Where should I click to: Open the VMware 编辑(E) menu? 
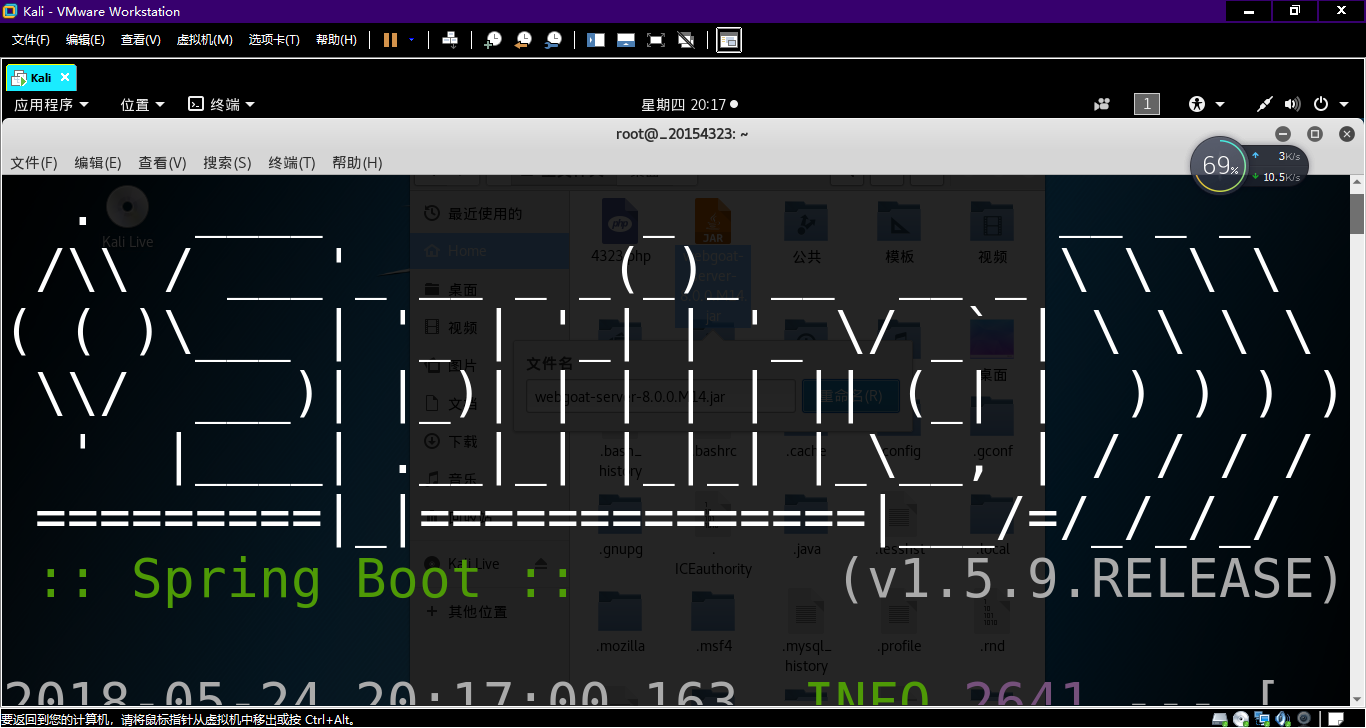[85, 40]
